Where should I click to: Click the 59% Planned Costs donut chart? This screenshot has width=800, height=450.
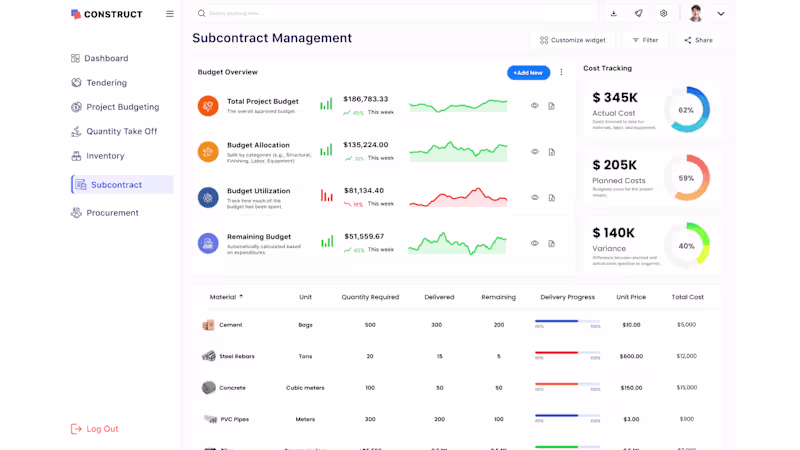[x=687, y=178]
